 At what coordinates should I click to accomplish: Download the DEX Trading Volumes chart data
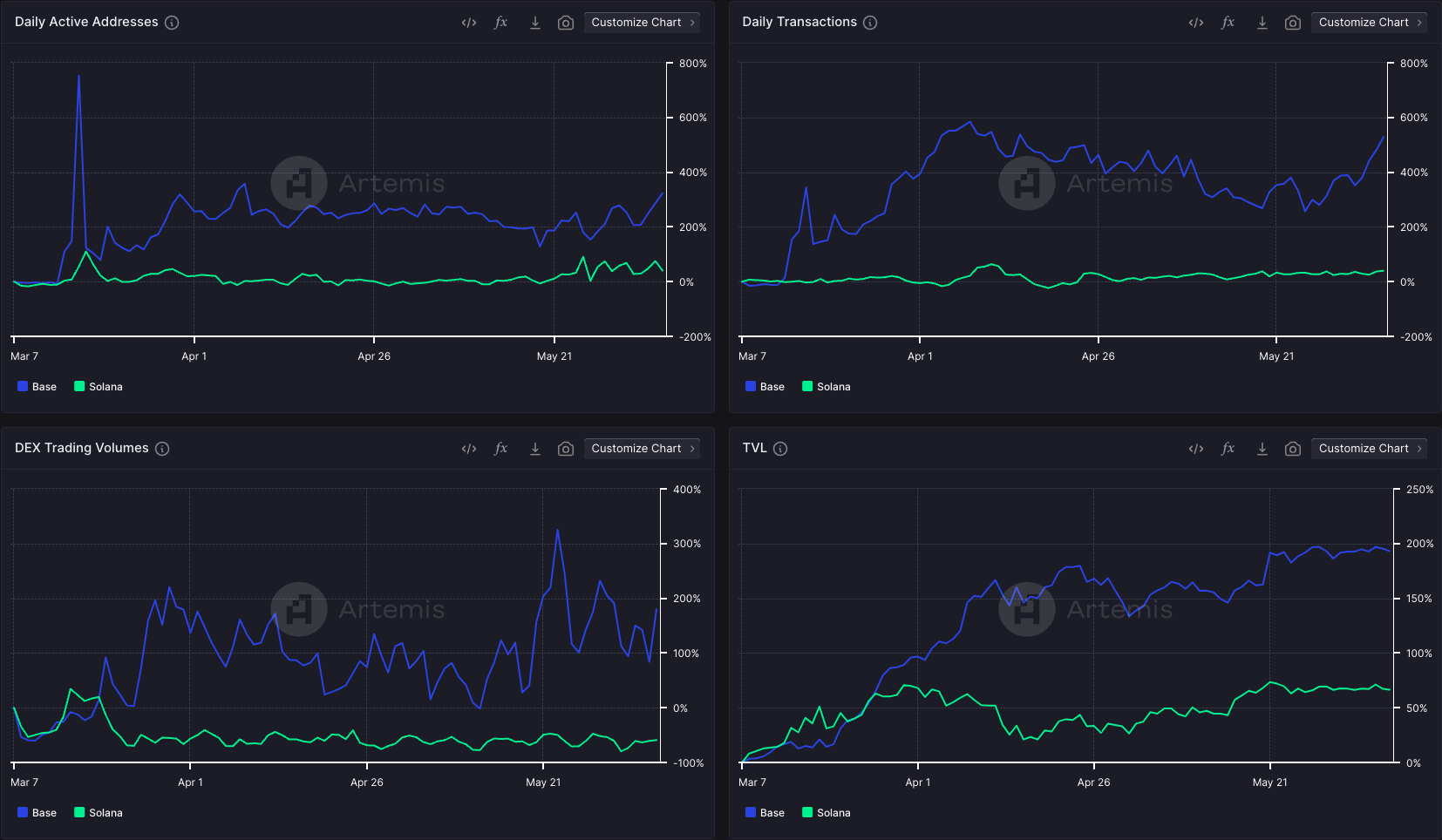(x=535, y=449)
